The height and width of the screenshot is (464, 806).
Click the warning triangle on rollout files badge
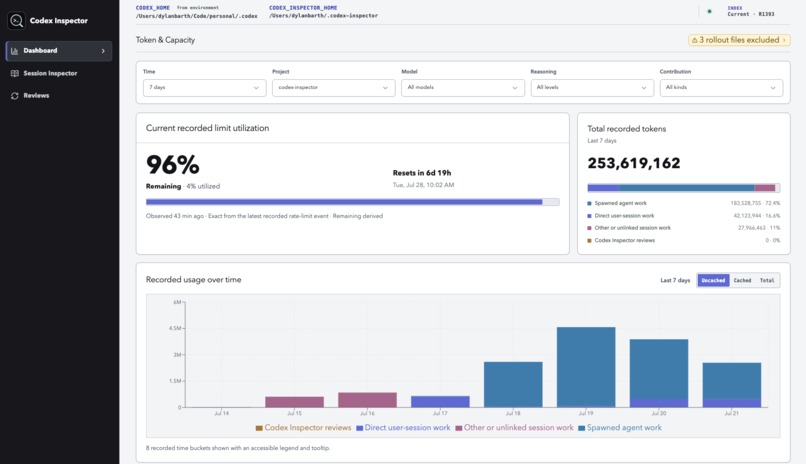point(694,40)
